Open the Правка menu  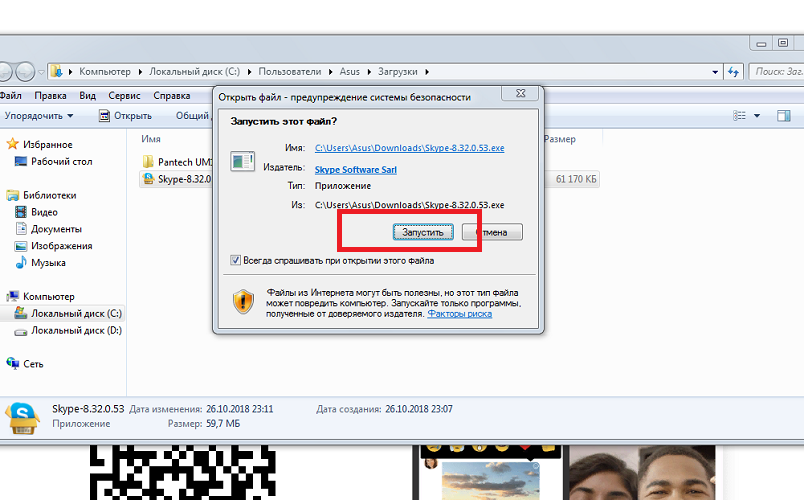tap(50, 96)
